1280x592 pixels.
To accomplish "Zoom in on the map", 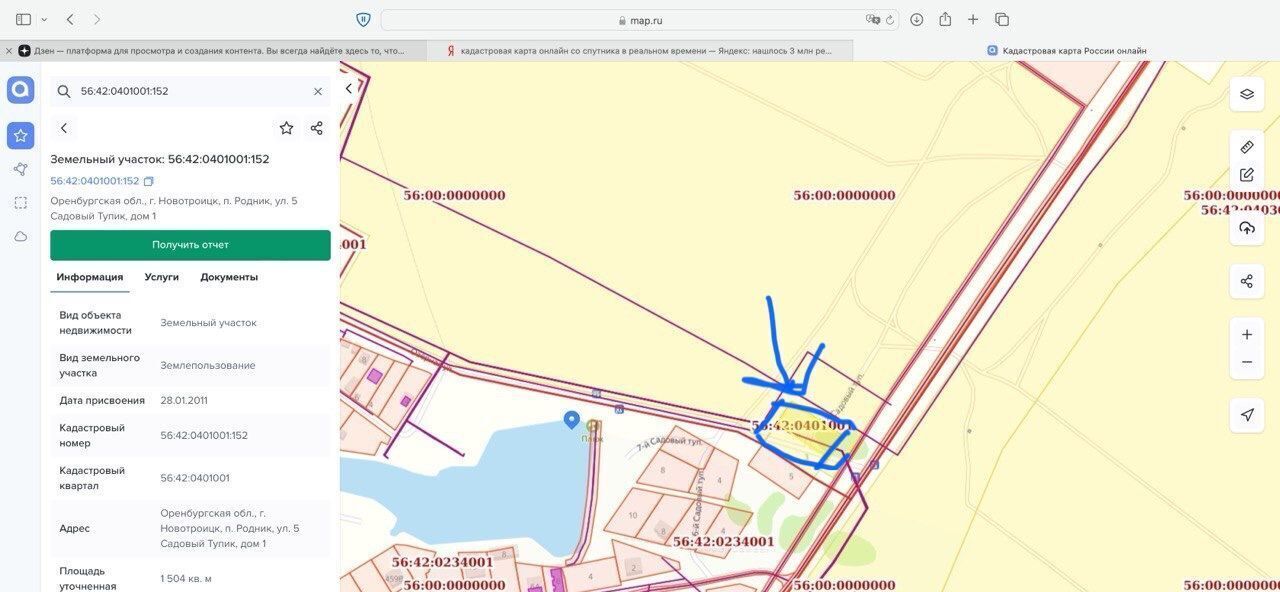I will 1246,335.
